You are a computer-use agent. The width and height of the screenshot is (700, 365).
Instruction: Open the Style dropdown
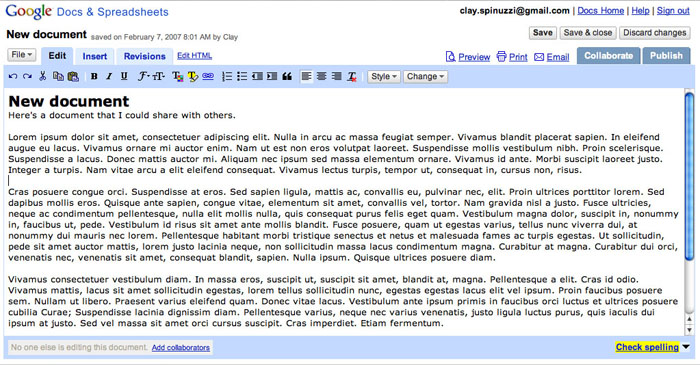(x=383, y=76)
